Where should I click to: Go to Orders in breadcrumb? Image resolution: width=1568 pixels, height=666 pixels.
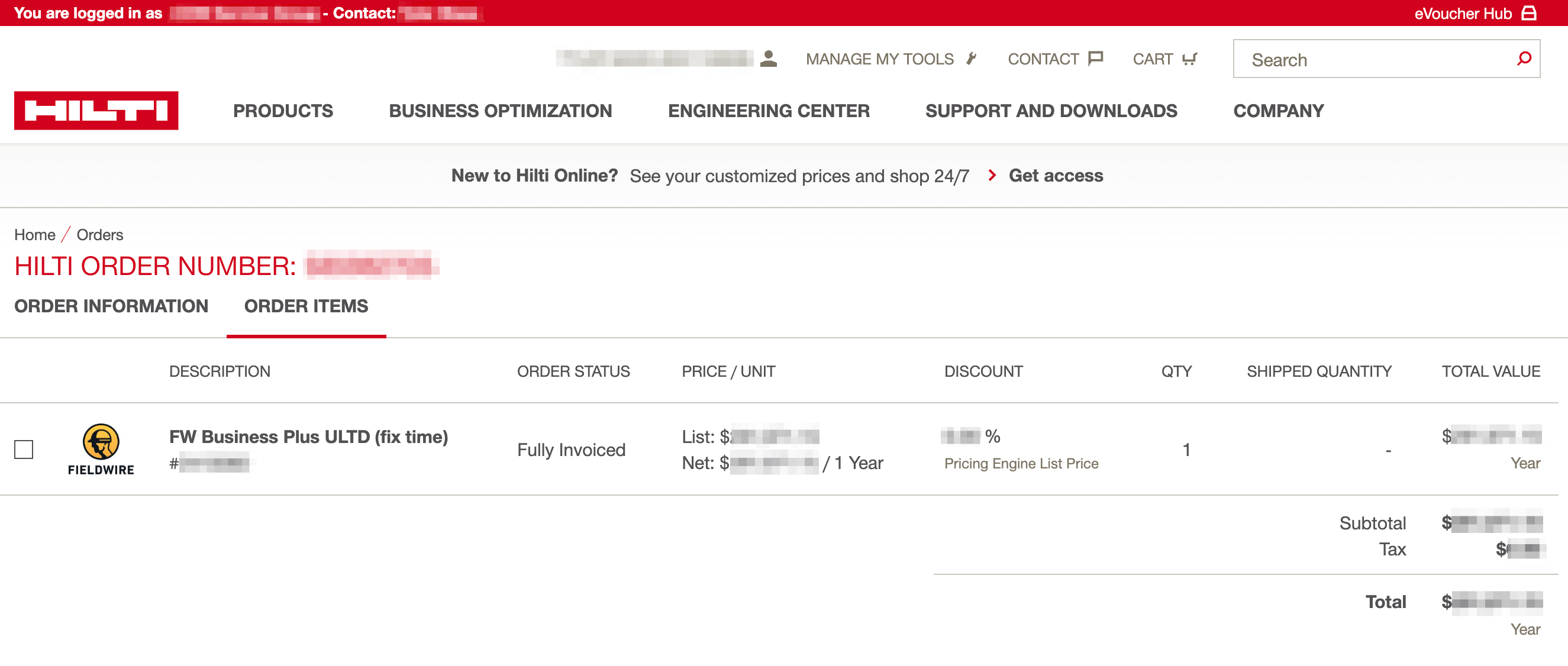point(100,235)
